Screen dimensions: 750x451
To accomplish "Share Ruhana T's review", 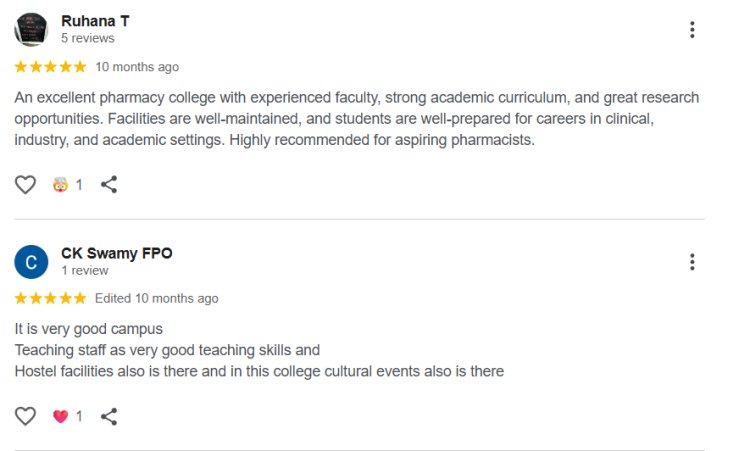I will tap(110, 184).
